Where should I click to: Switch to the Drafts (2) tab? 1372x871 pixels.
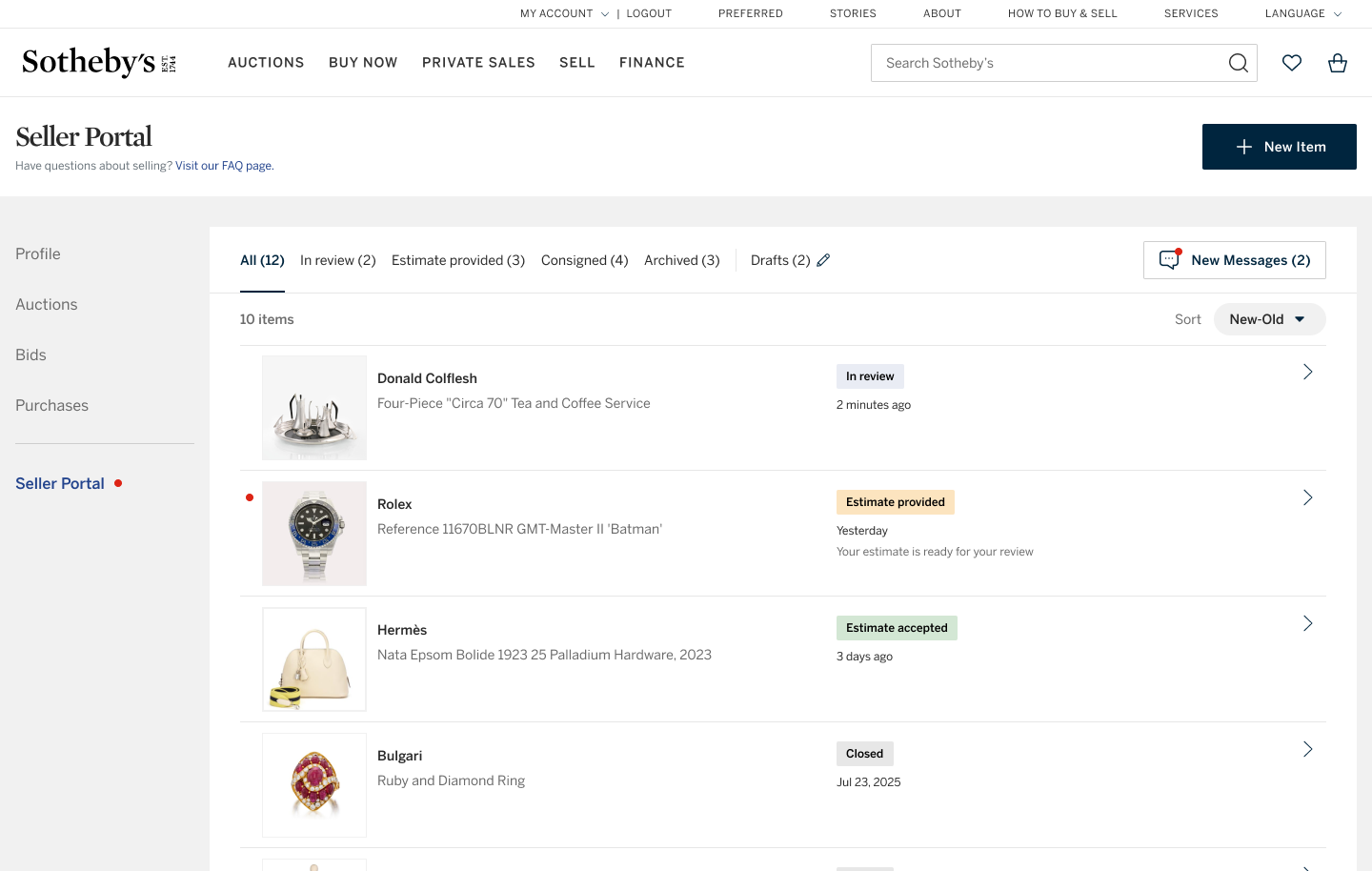780,260
